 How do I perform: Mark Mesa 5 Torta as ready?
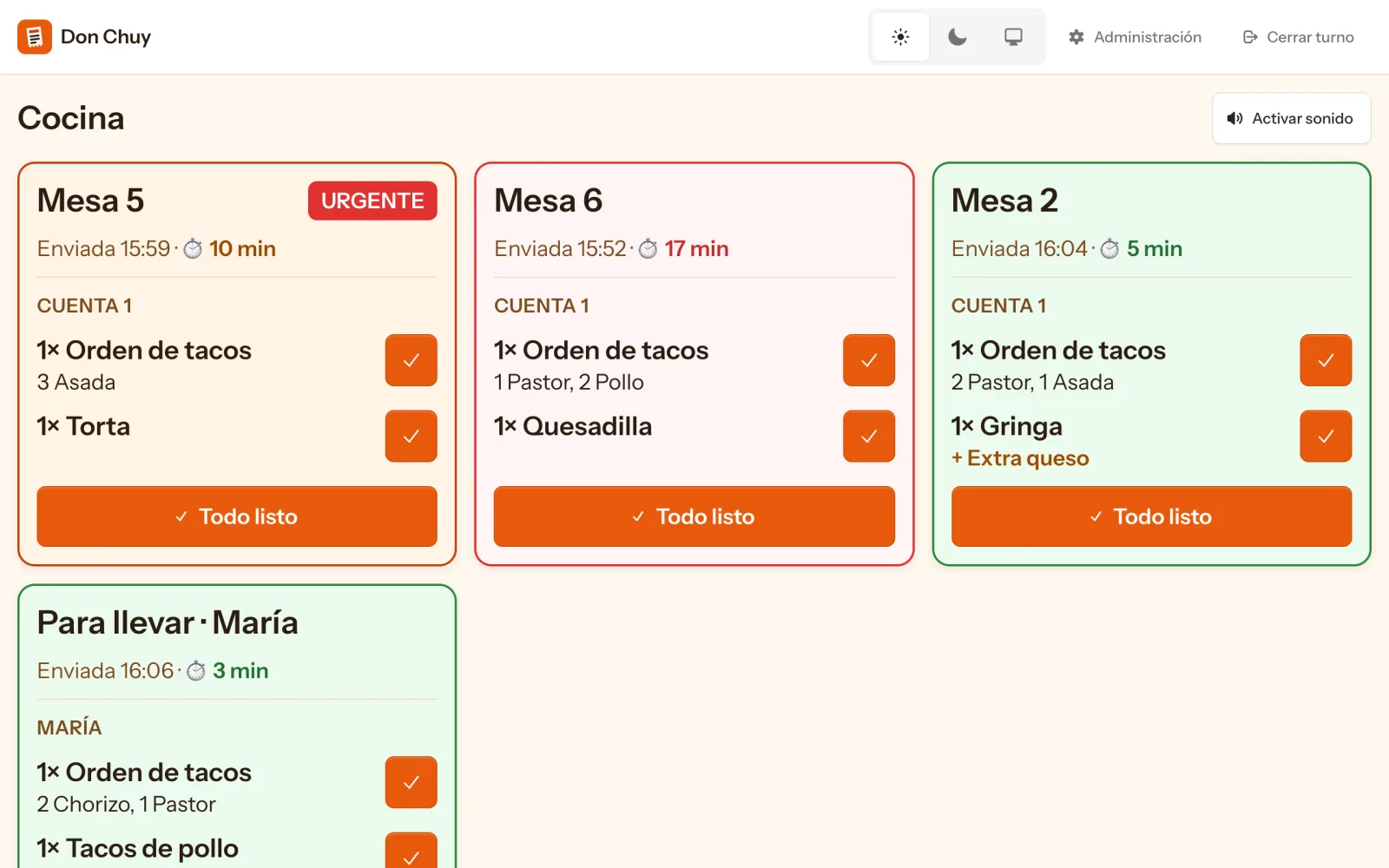click(411, 436)
